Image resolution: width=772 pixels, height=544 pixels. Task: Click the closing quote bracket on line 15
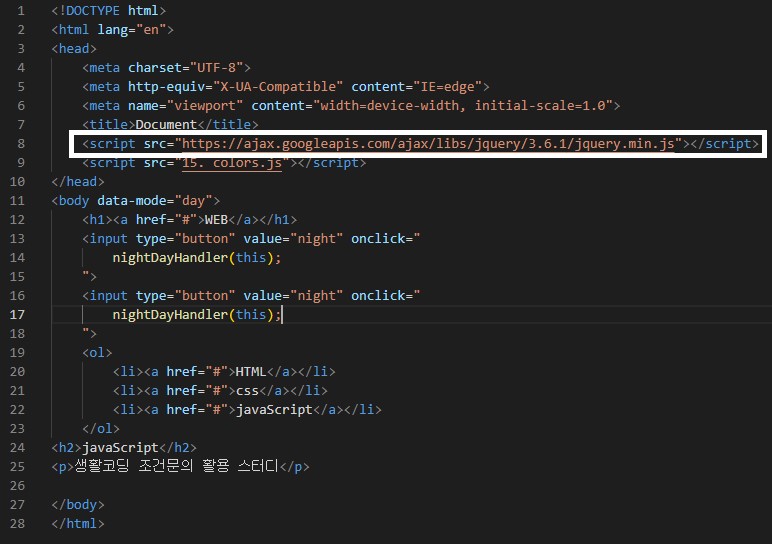[90, 277]
